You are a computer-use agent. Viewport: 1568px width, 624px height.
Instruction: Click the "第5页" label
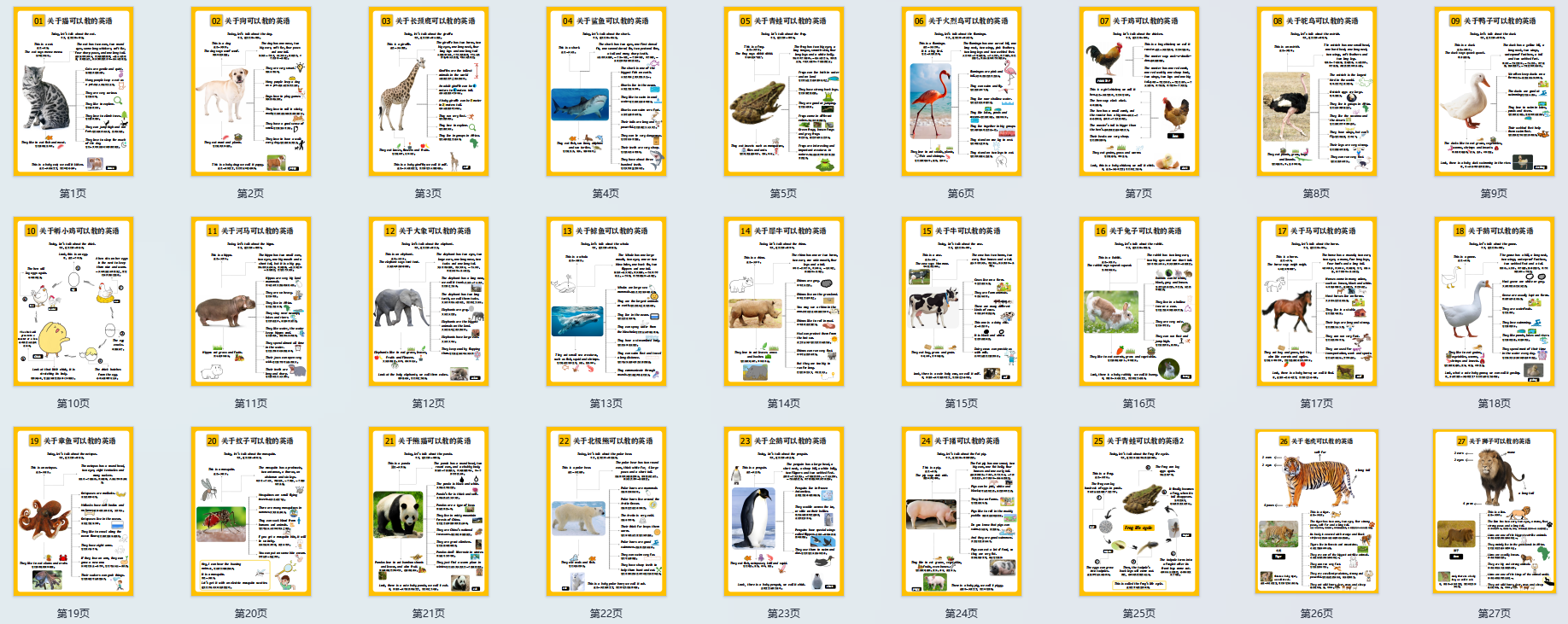784,194
